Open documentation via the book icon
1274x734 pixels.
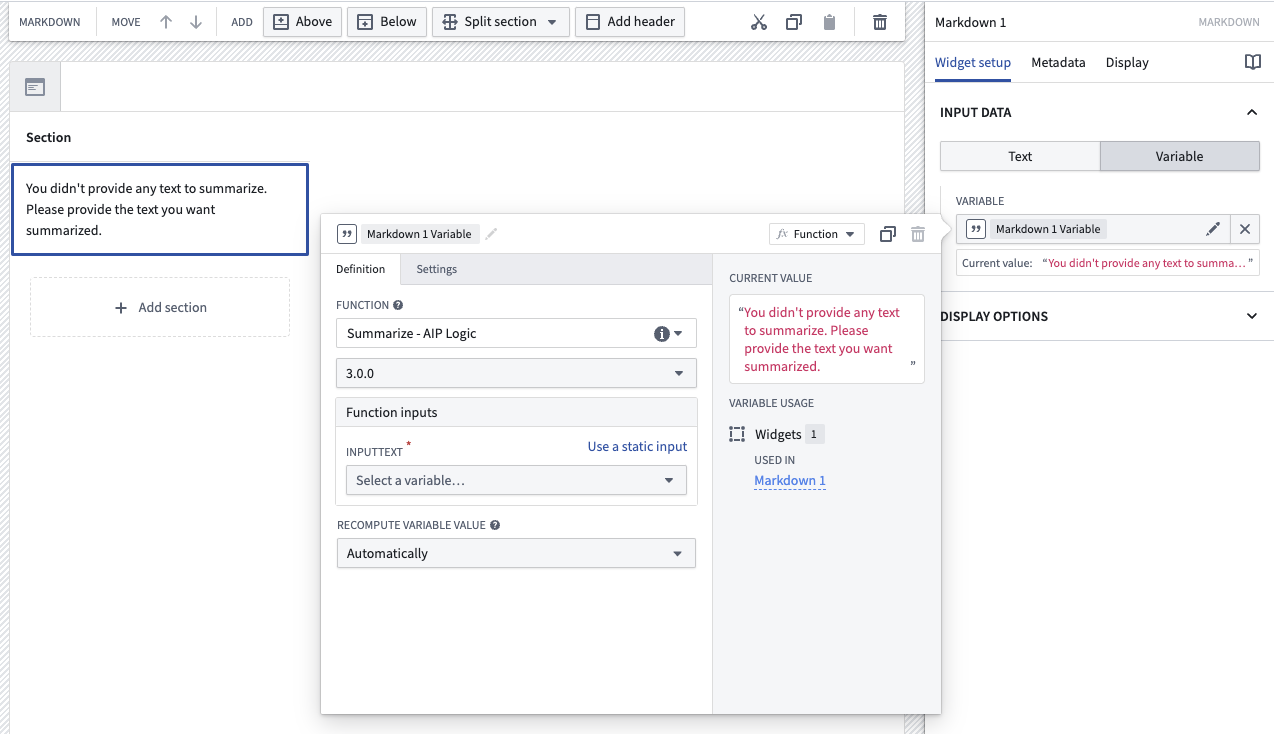click(1252, 62)
